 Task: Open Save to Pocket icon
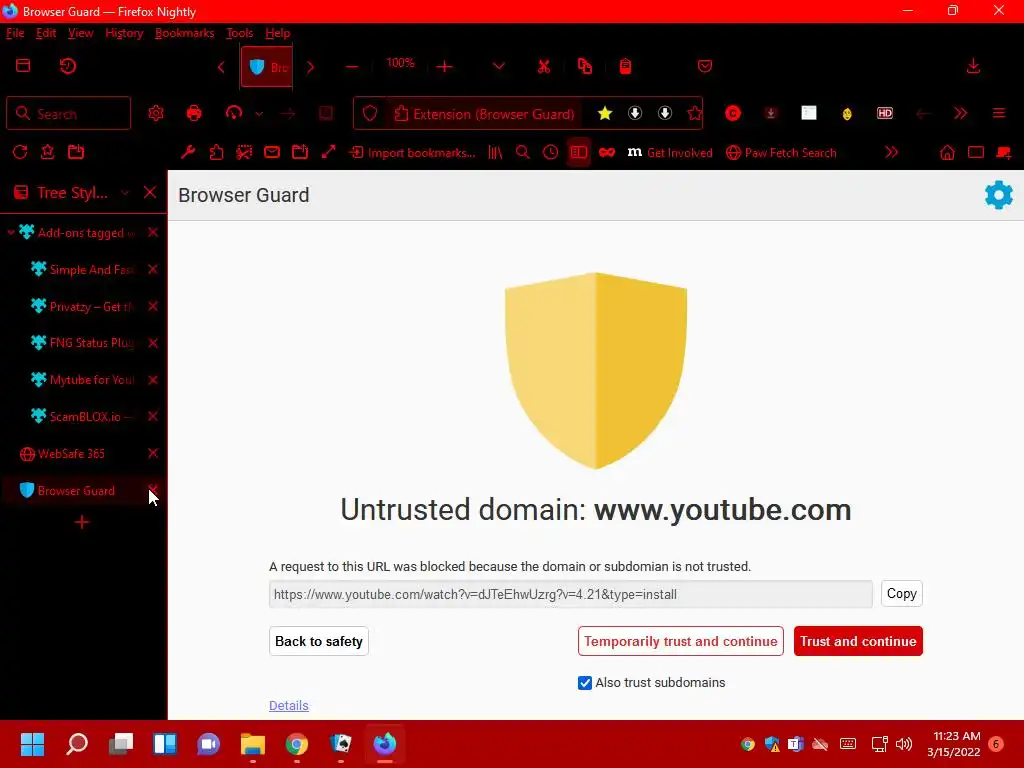pos(705,66)
